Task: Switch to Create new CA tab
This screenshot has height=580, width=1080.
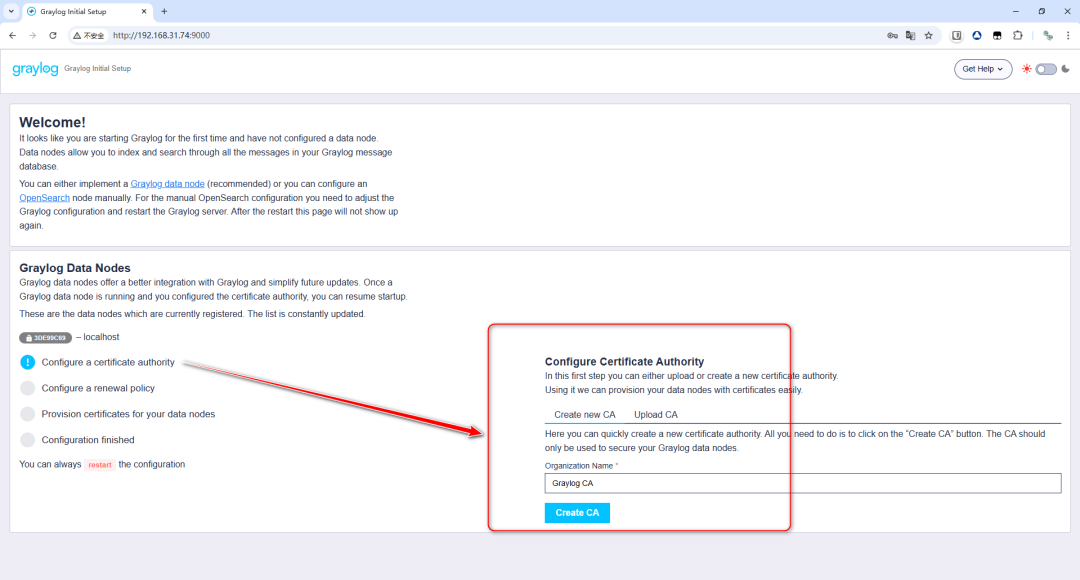Action: tap(585, 415)
